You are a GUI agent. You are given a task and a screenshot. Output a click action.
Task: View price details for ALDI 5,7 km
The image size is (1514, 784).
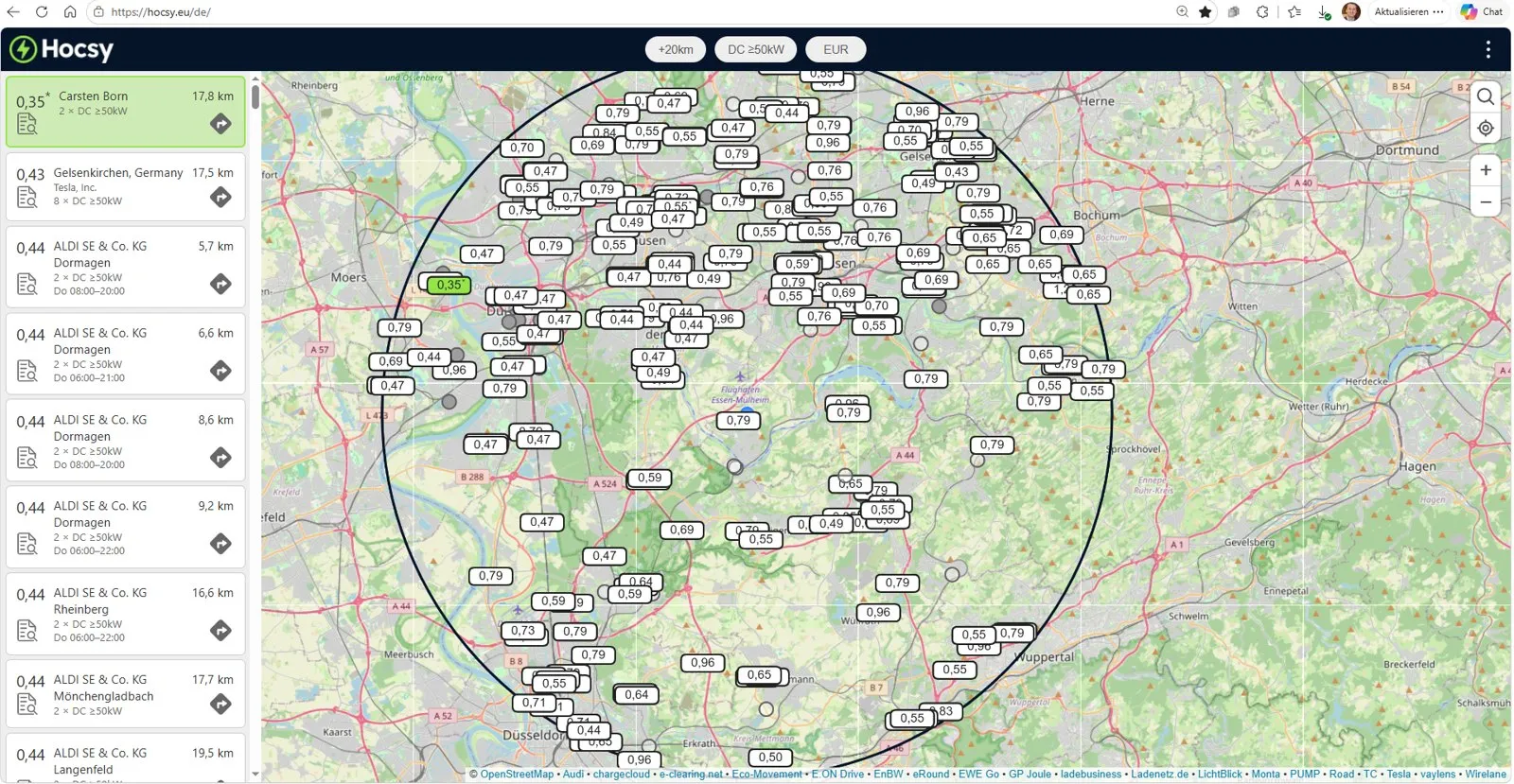pyautogui.click(x=27, y=284)
